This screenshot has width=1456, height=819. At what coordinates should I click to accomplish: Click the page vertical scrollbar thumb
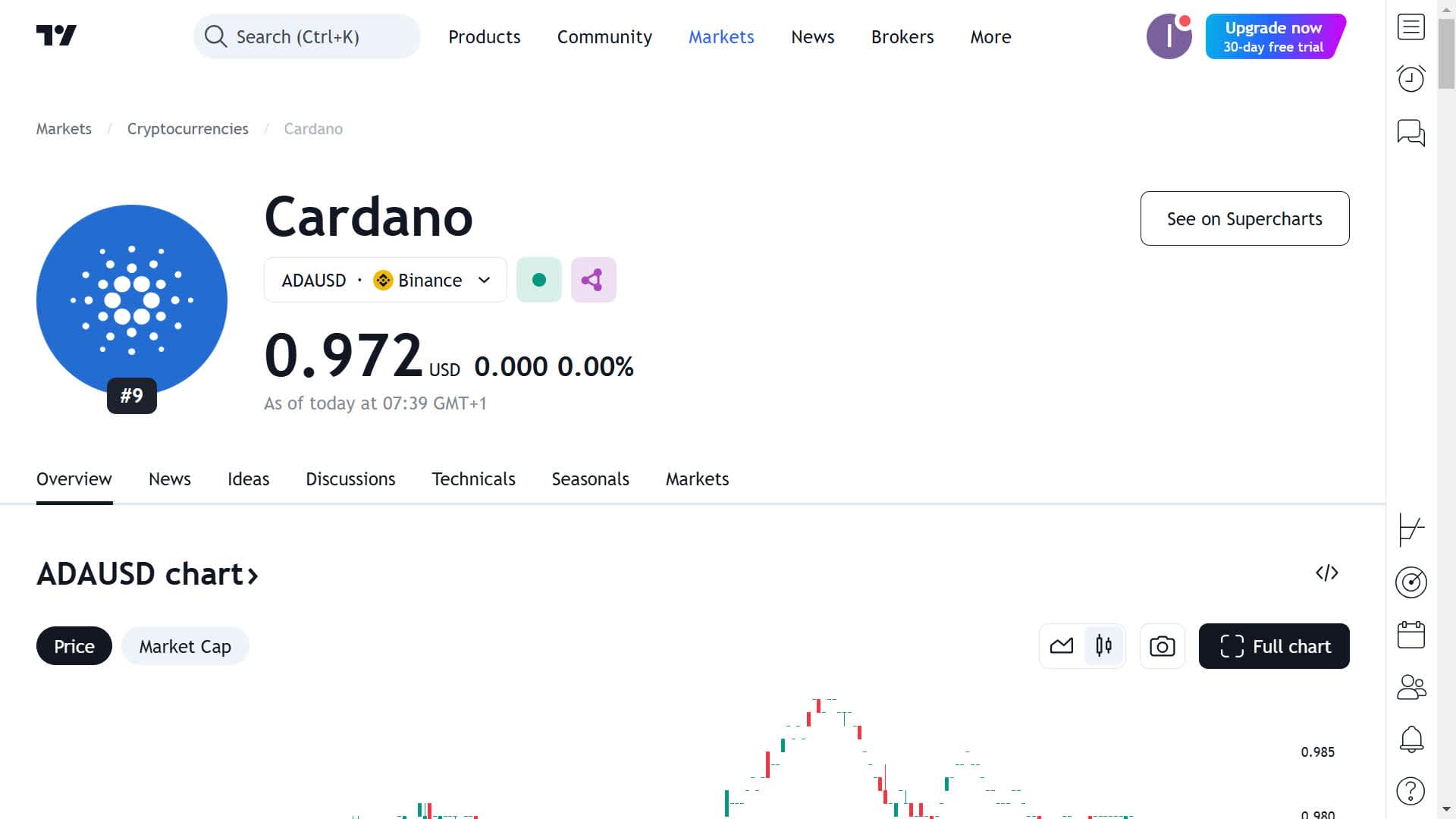(1446, 55)
